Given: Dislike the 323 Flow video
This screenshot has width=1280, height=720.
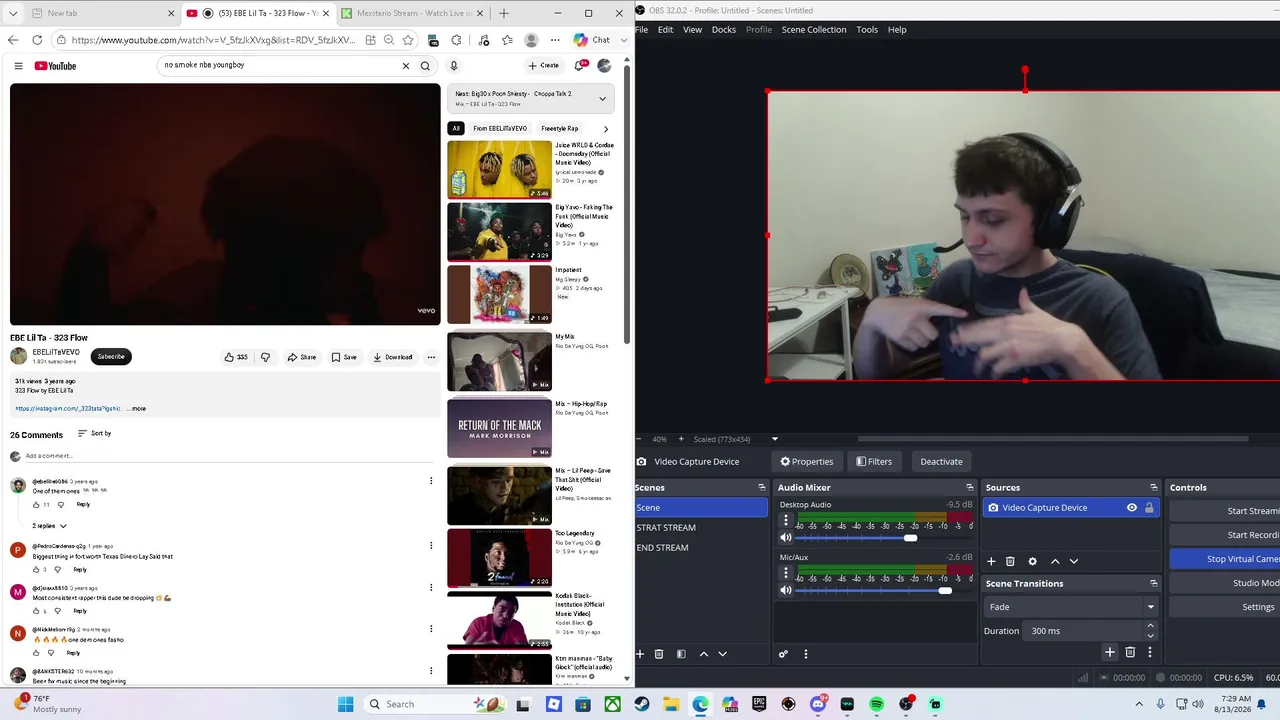Looking at the screenshot, I should click(x=265, y=357).
